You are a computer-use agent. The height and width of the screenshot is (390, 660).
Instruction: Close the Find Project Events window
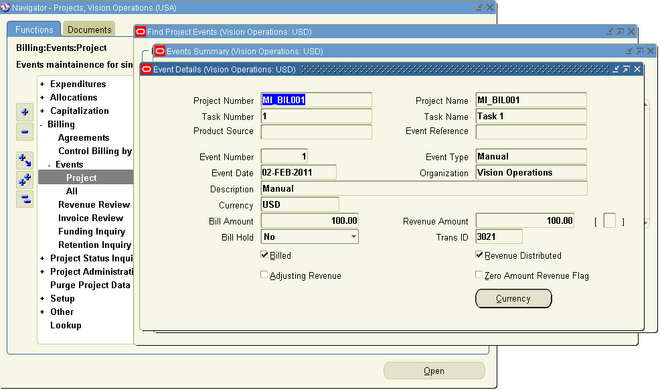(631, 32)
